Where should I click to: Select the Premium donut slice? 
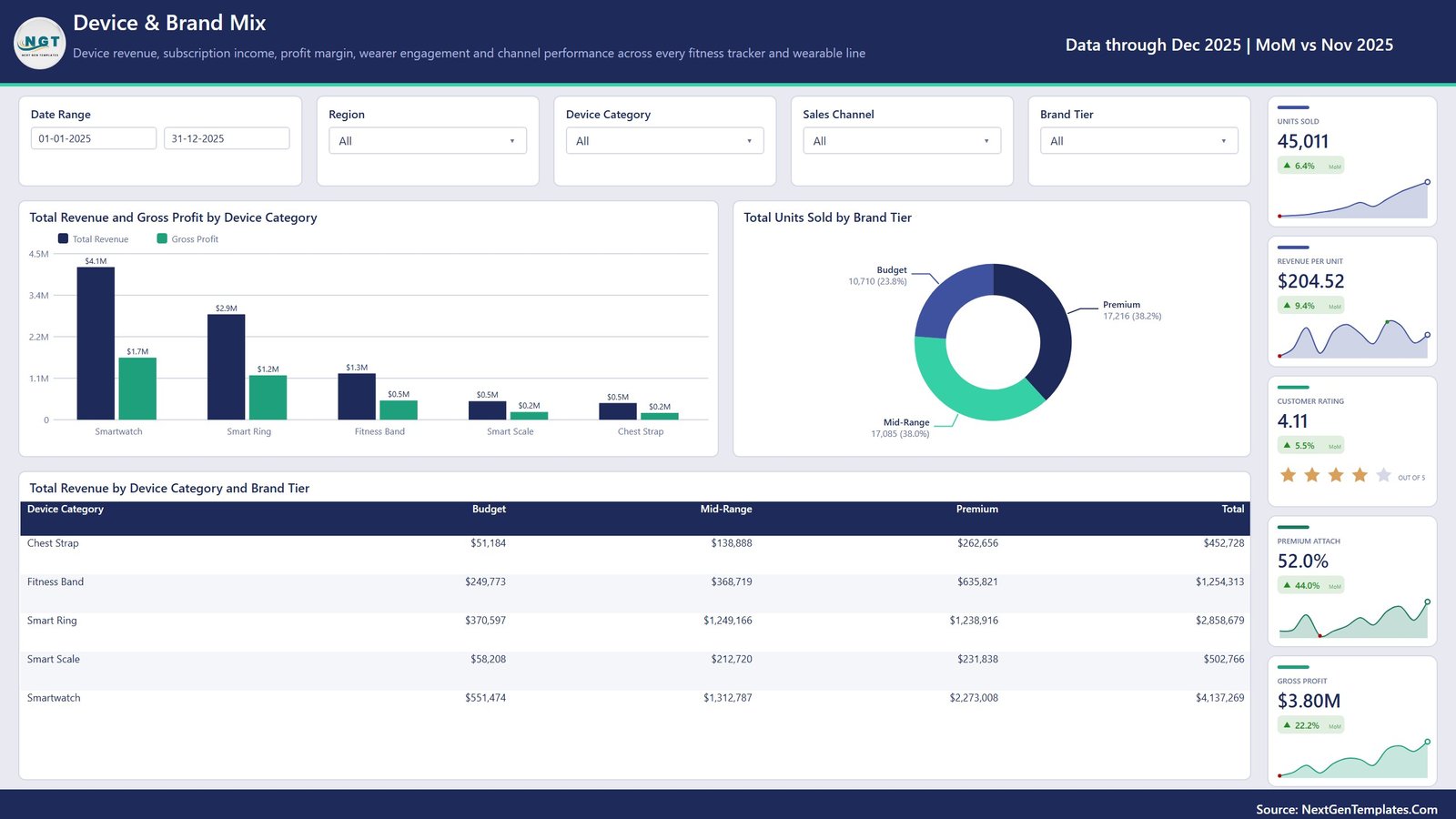click(x=1056, y=328)
